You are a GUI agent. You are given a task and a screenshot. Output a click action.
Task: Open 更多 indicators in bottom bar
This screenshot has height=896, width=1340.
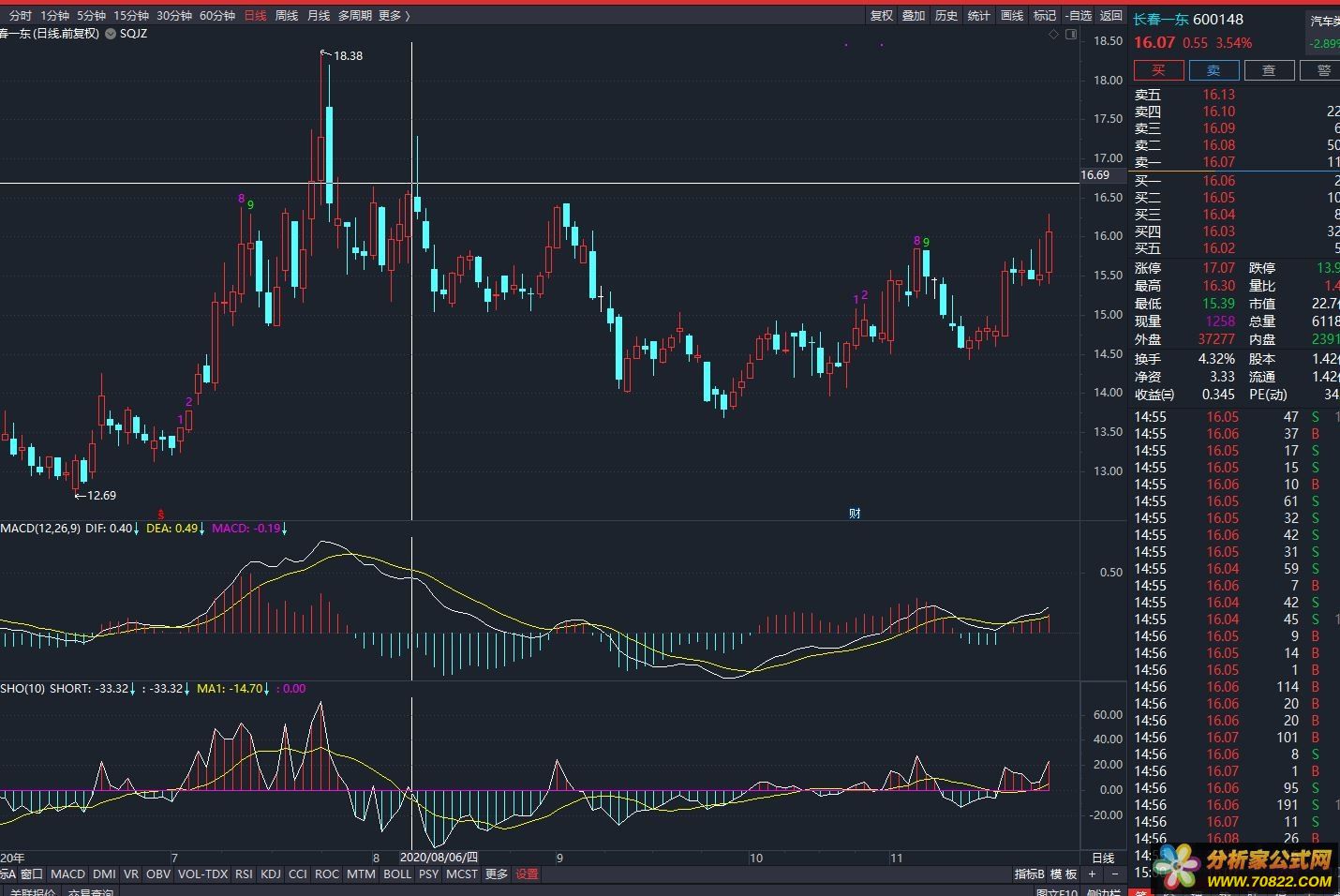click(497, 874)
